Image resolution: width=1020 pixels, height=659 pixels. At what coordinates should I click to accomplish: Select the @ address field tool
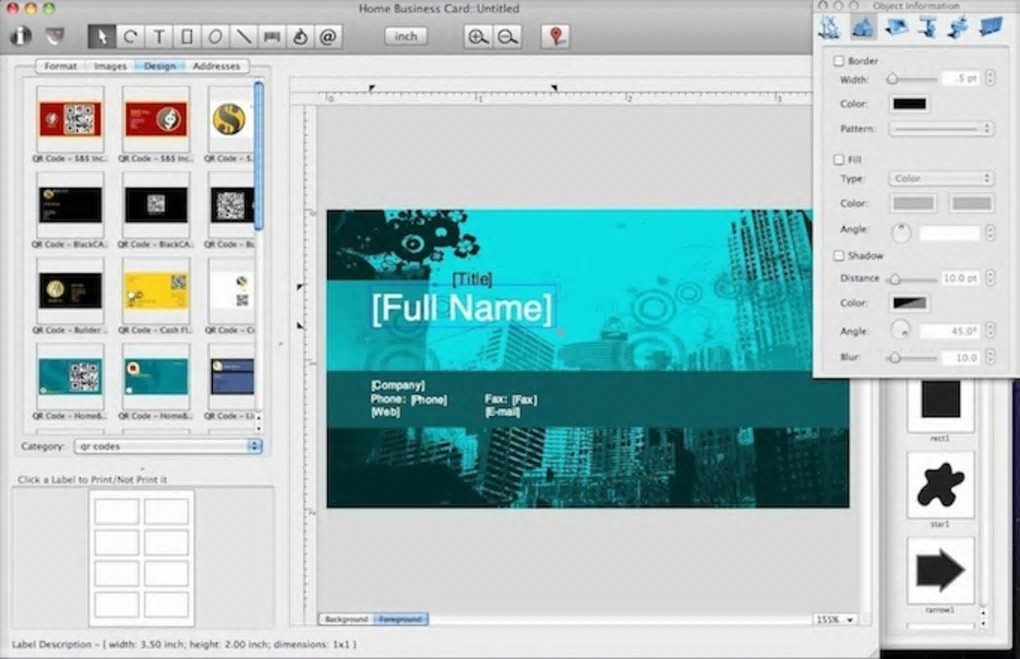click(329, 36)
